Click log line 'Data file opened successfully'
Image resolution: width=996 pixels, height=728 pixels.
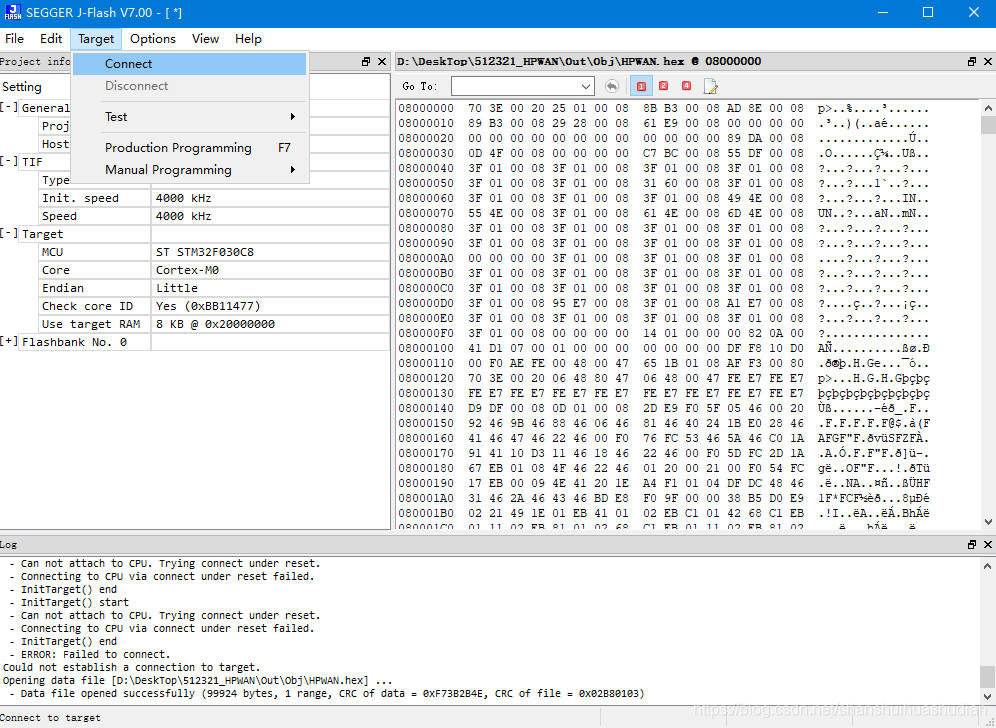click(107, 694)
